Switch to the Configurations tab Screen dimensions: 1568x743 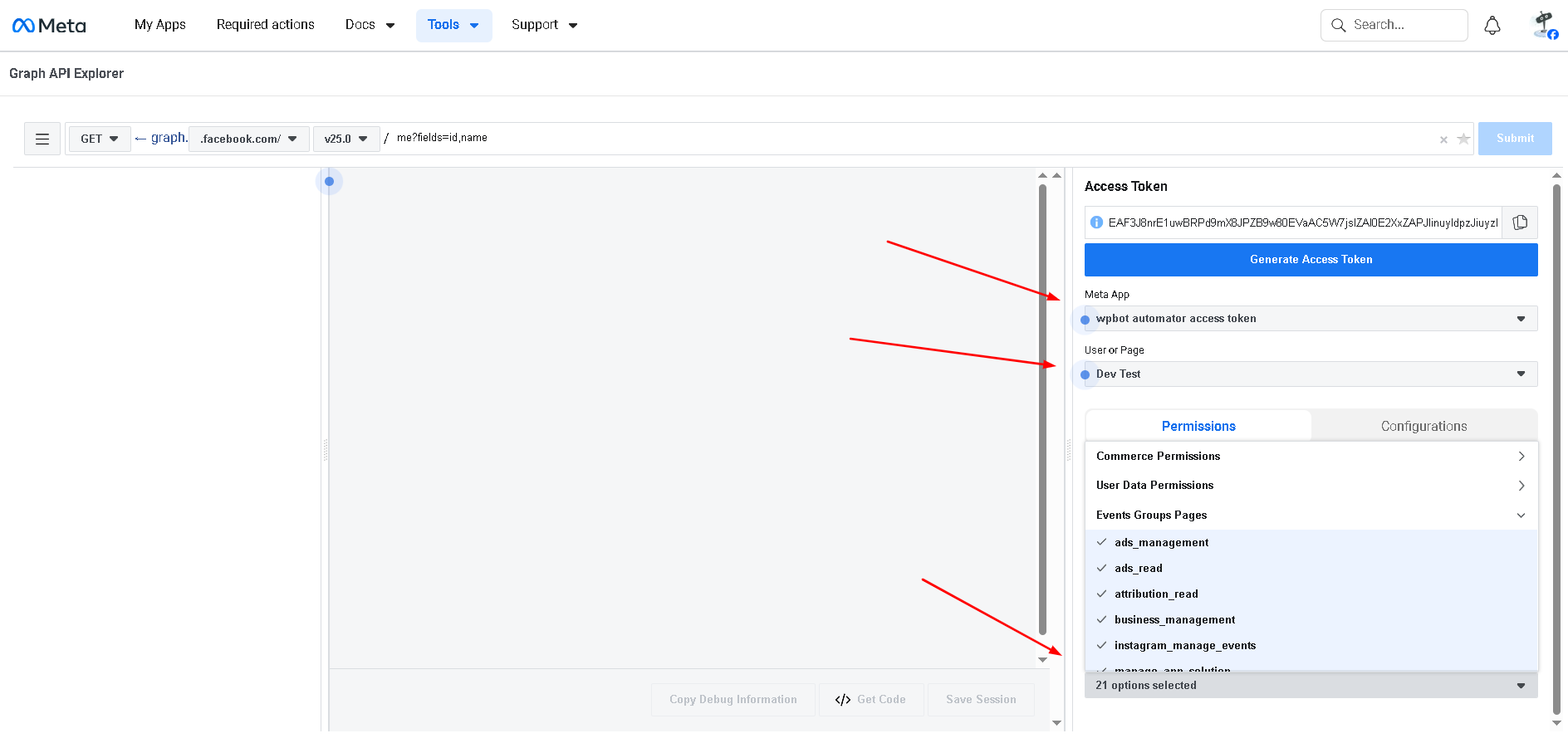(x=1423, y=426)
